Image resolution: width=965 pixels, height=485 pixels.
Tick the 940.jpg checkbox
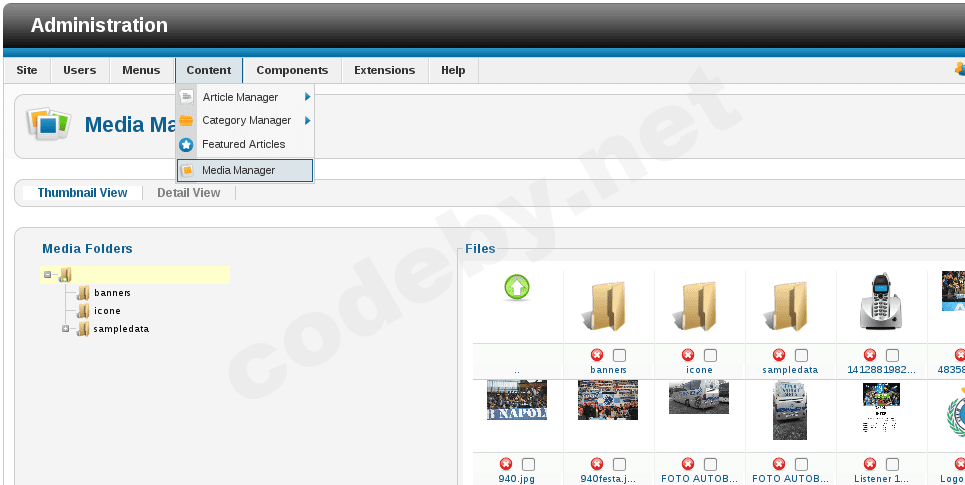pyautogui.click(x=528, y=464)
